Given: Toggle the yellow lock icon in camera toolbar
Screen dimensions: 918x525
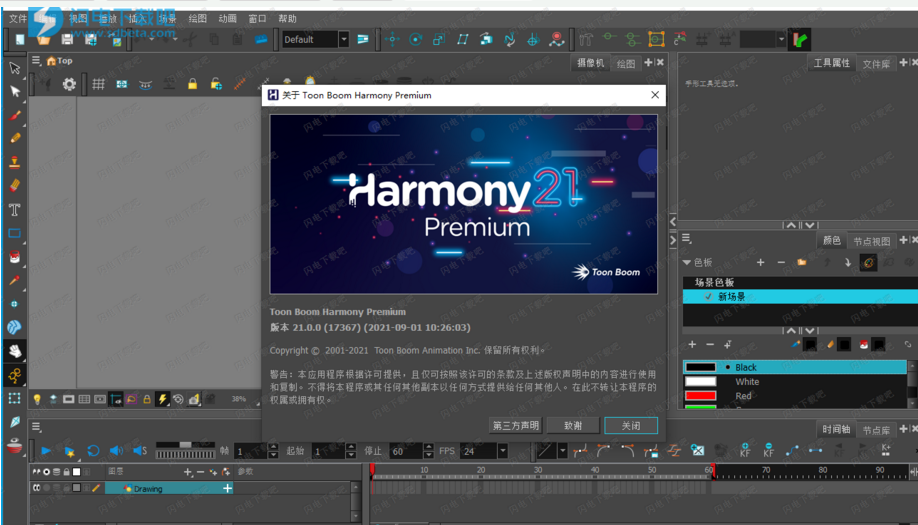Looking at the screenshot, I should [x=192, y=84].
